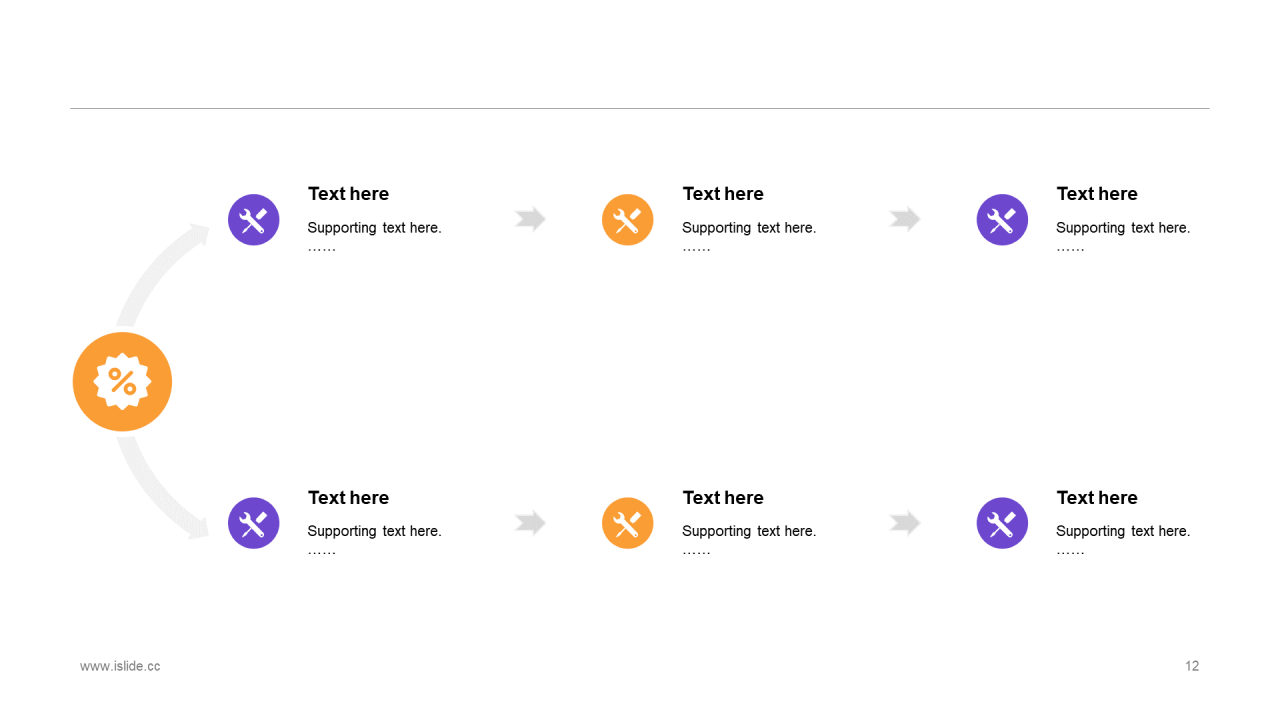Select the top-left purple tools icon
Viewport: 1280px width, 720px height.
pyautogui.click(x=254, y=219)
